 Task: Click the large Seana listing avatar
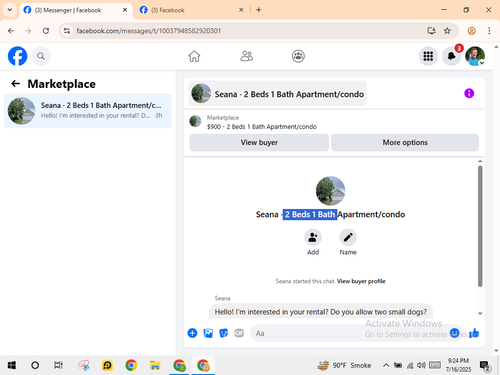coord(330,191)
